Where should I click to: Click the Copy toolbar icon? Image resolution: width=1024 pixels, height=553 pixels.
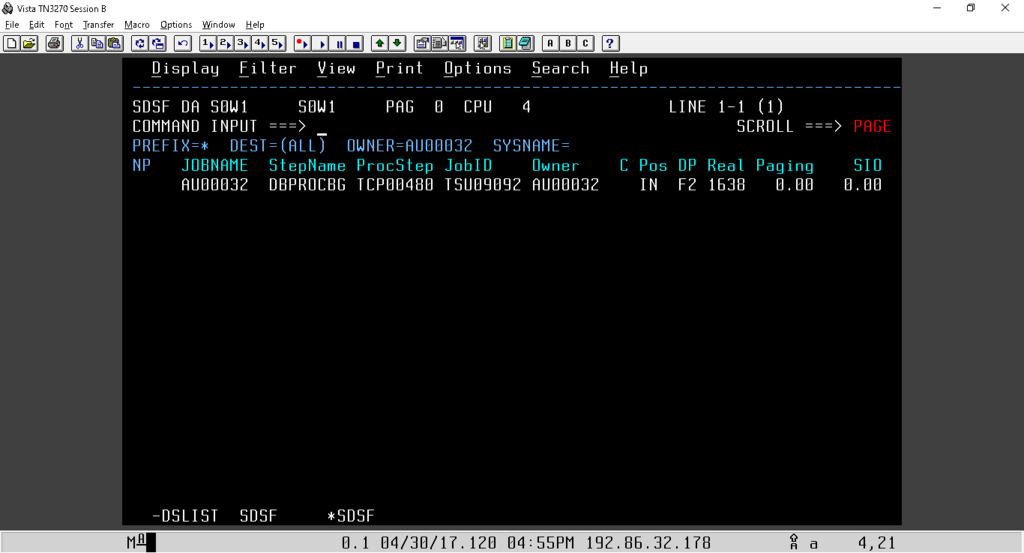coord(97,44)
